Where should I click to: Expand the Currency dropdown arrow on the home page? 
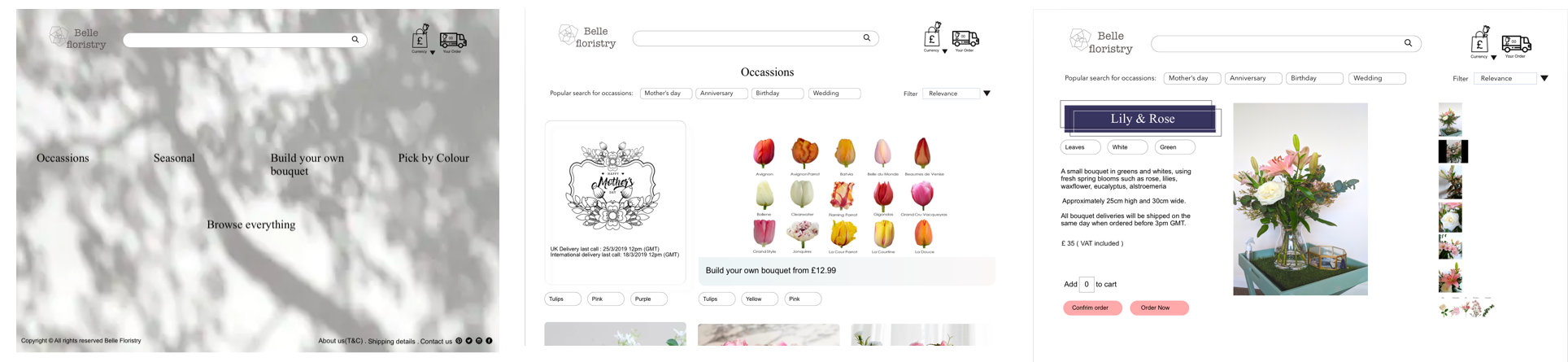tap(433, 52)
